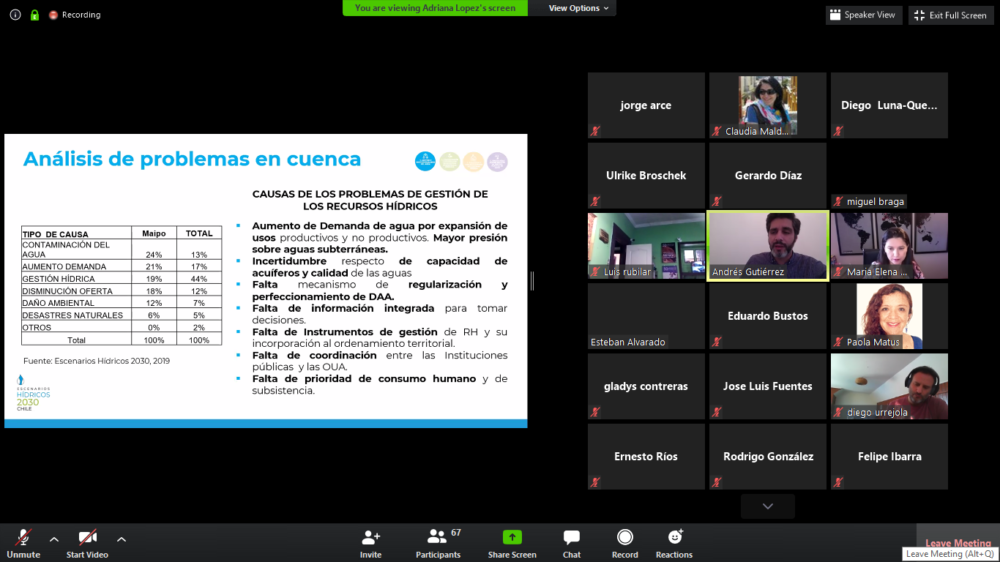Viewport: 1000px width, 562px height.
Task: Click the meeting information icon
Action: 15,15
